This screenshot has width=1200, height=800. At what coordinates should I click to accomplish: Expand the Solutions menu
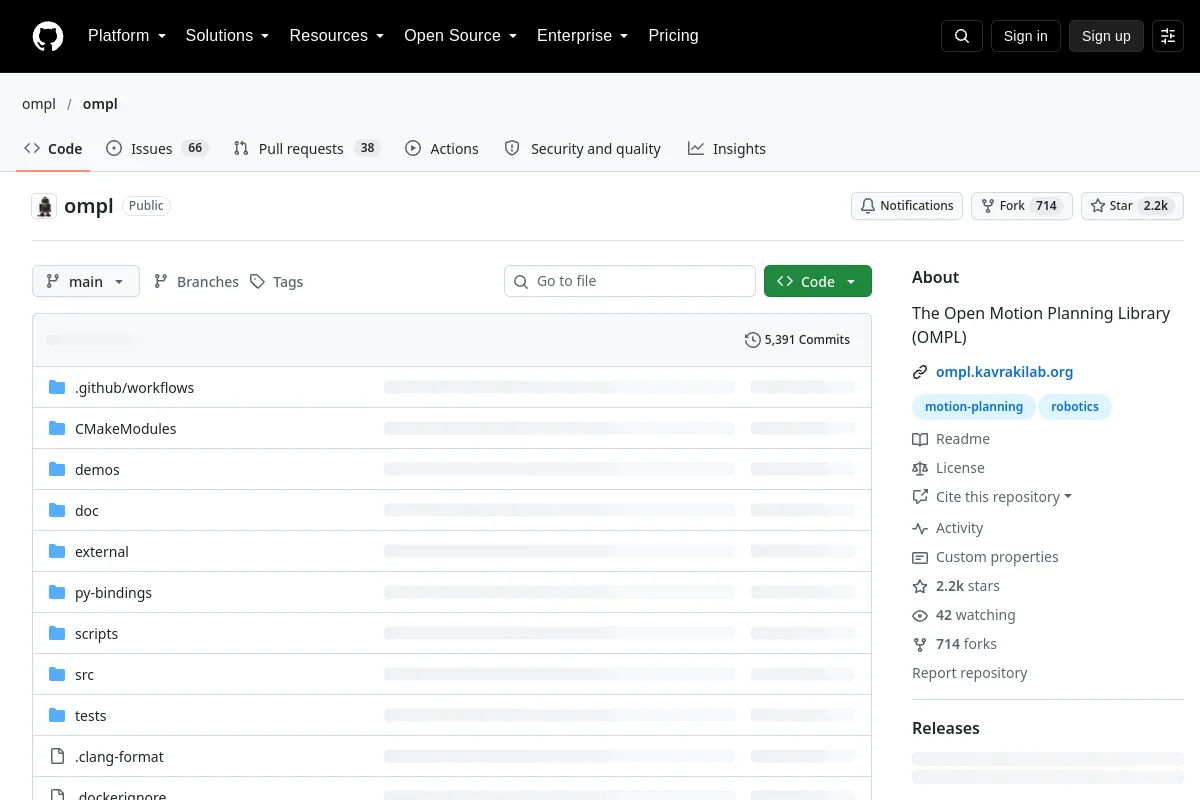click(x=227, y=36)
